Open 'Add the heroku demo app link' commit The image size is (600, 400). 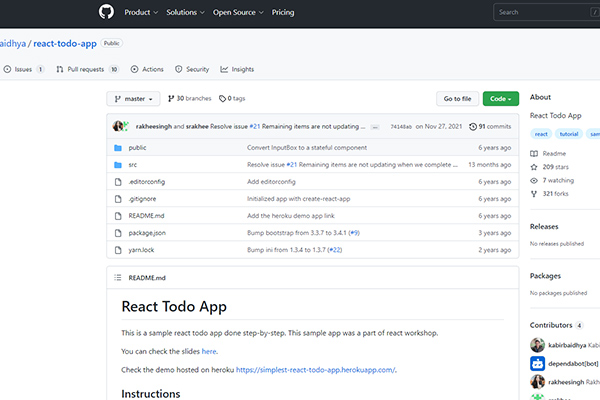click(x=291, y=216)
